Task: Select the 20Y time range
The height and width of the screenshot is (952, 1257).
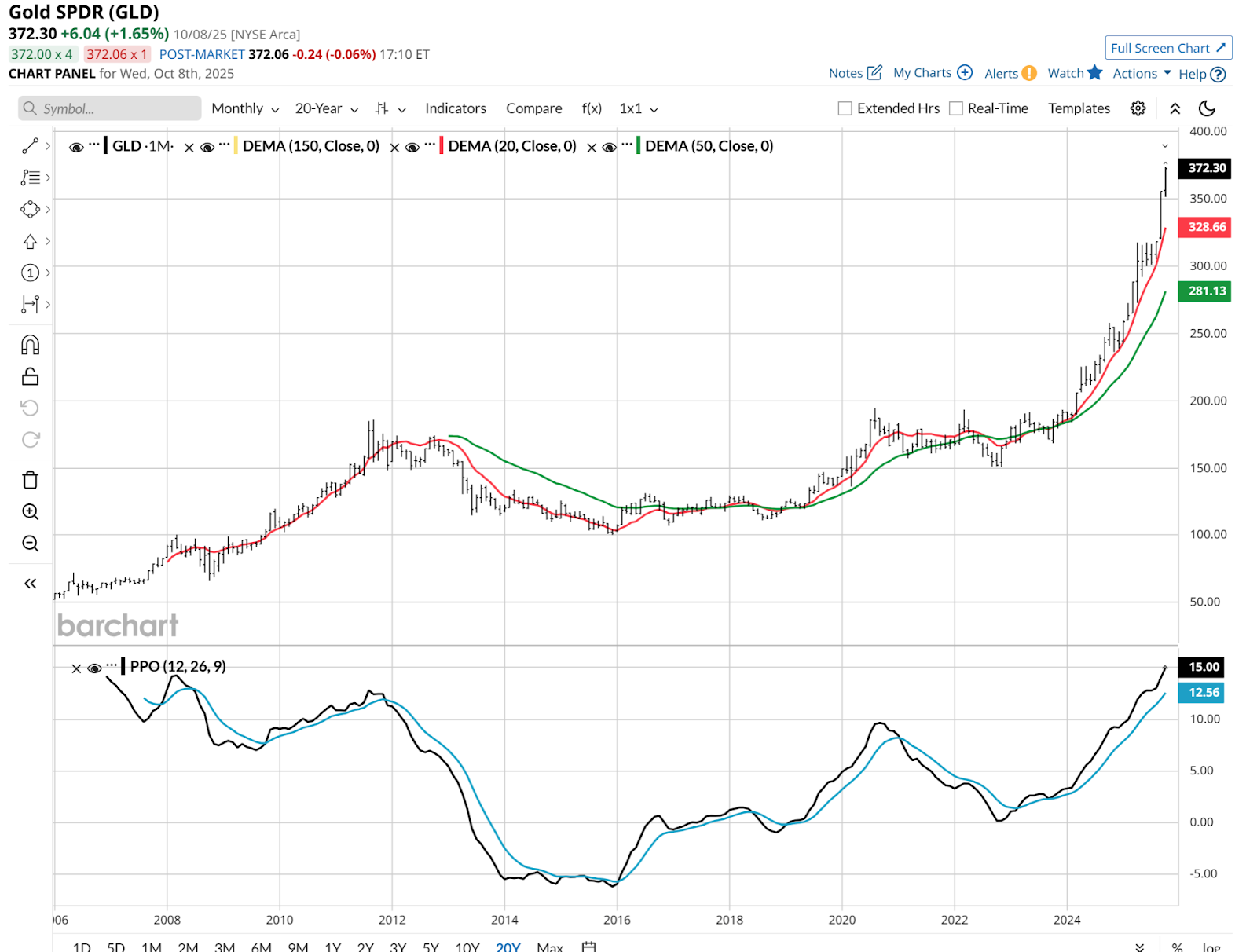Action: coord(508,947)
